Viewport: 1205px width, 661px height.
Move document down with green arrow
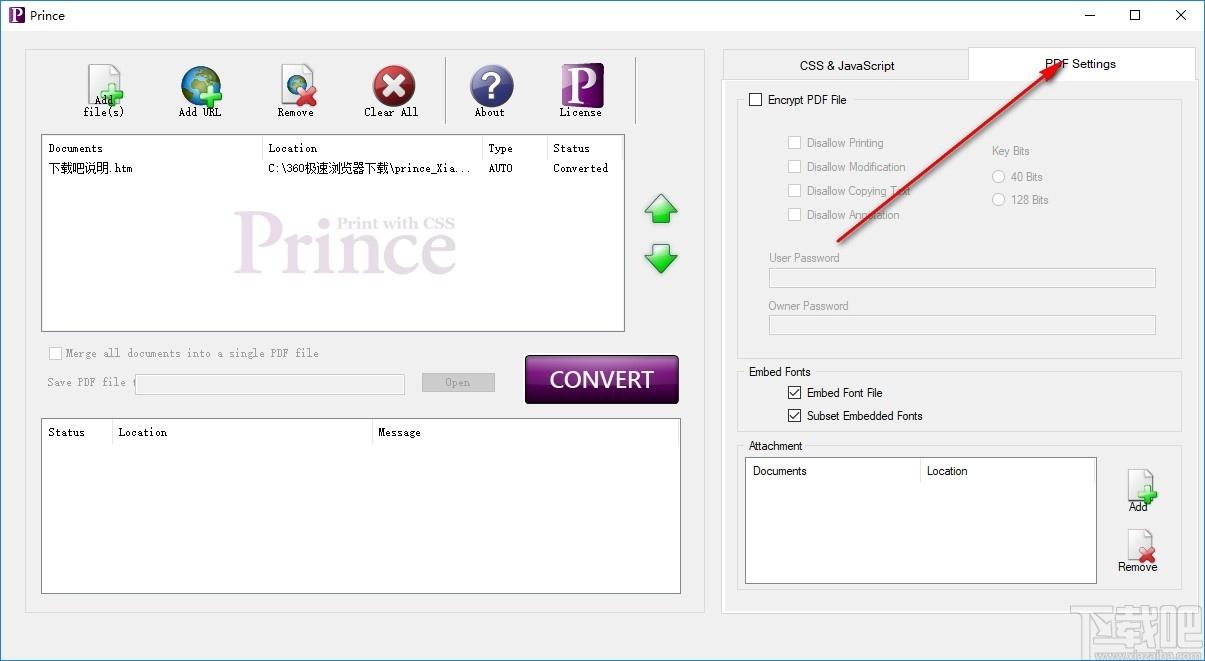(x=661, y=259)
